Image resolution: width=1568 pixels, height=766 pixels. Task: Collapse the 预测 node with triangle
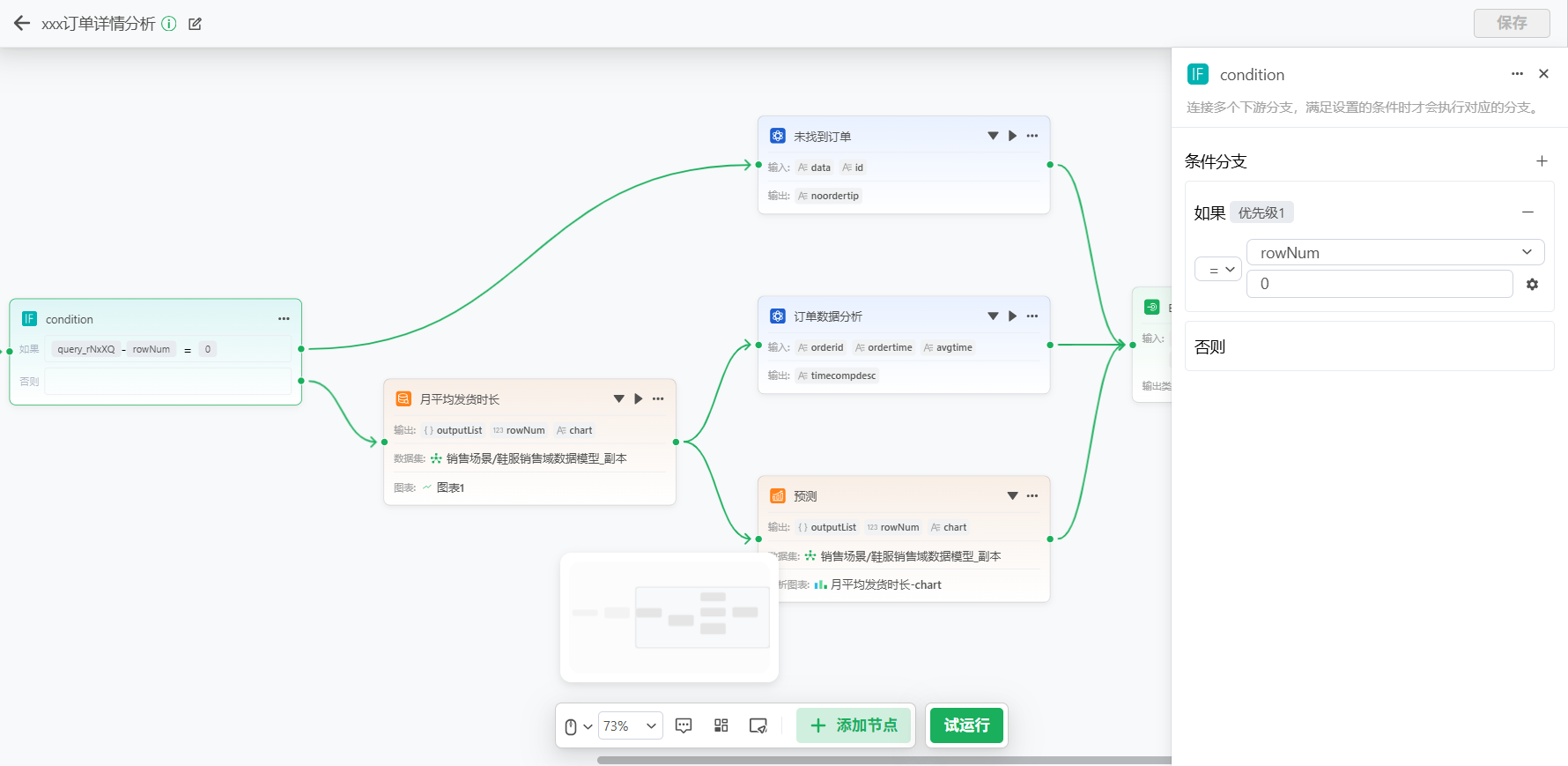coord(1012,496)
